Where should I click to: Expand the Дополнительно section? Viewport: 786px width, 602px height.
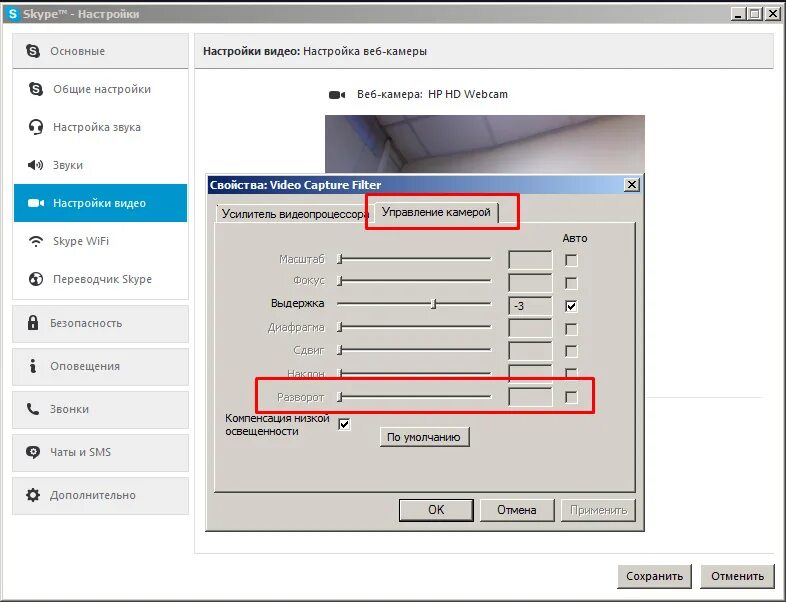tap(100, 495)
